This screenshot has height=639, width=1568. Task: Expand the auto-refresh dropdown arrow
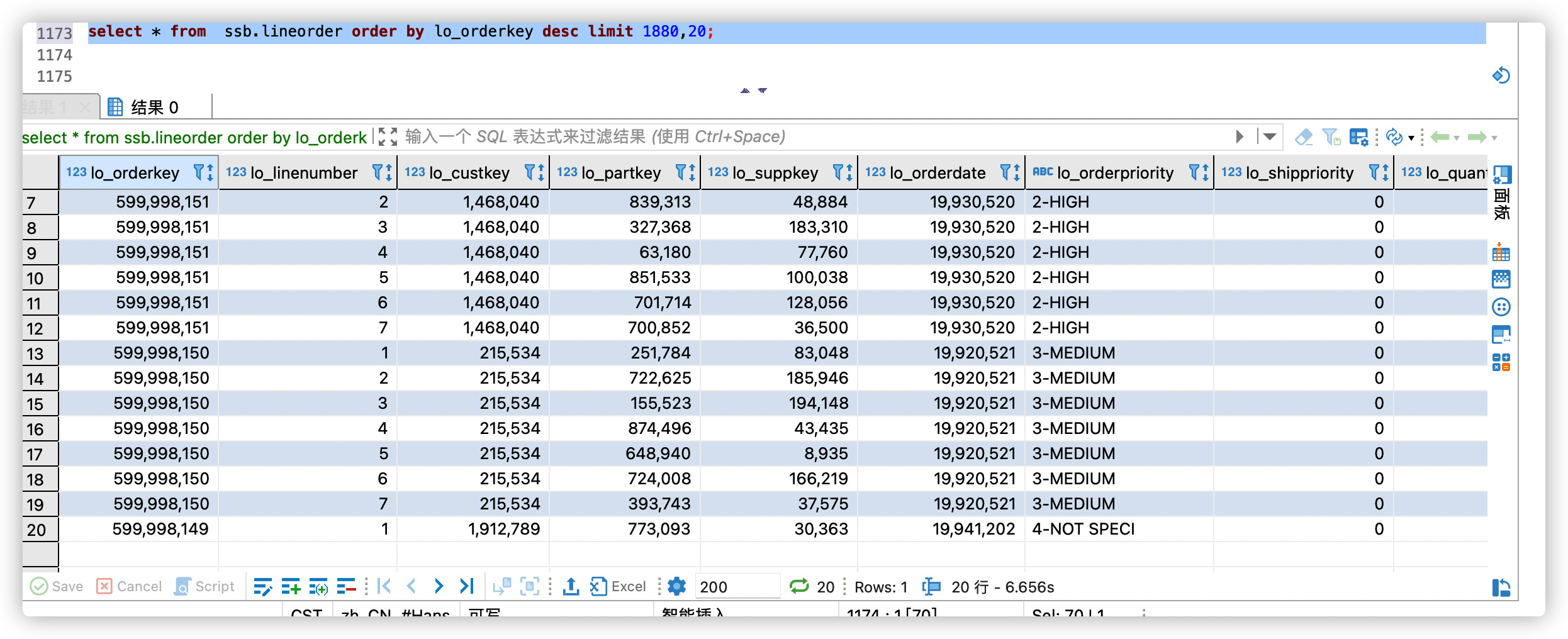tap(1411, 138)
